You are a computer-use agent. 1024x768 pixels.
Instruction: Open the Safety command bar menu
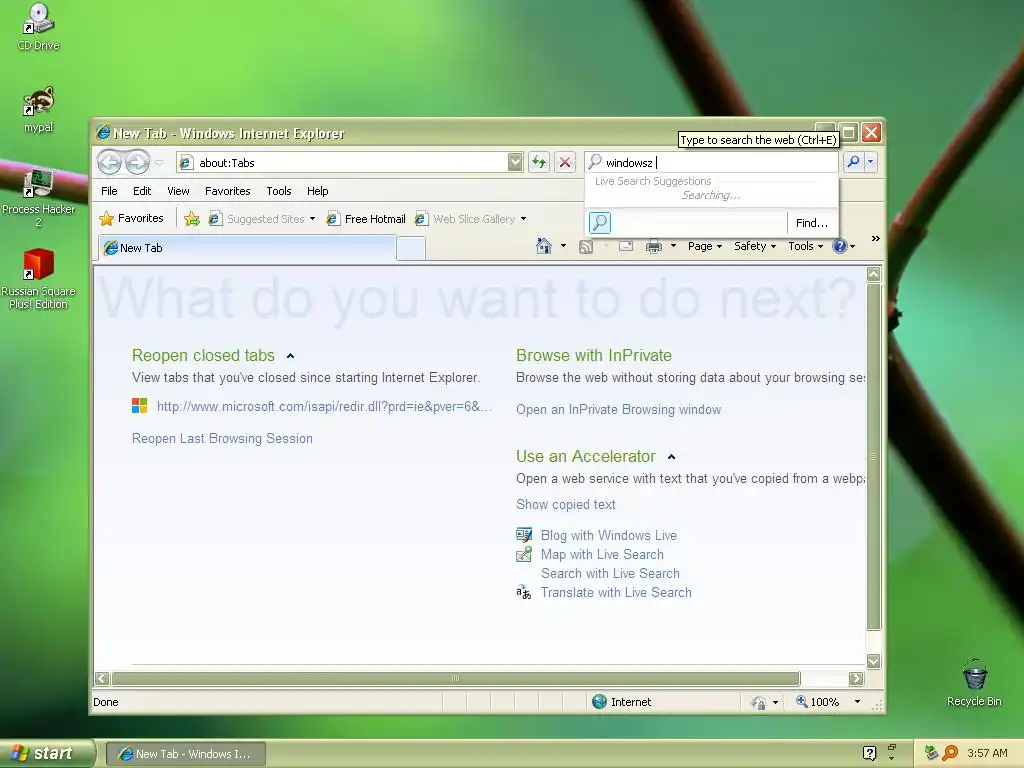(755, 246)
